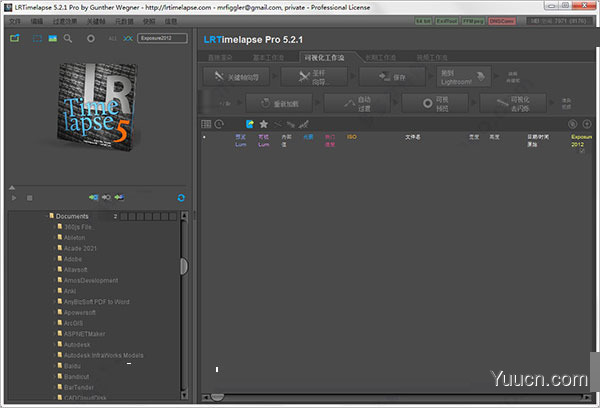Select the Bandicut folder

point(76,377)
